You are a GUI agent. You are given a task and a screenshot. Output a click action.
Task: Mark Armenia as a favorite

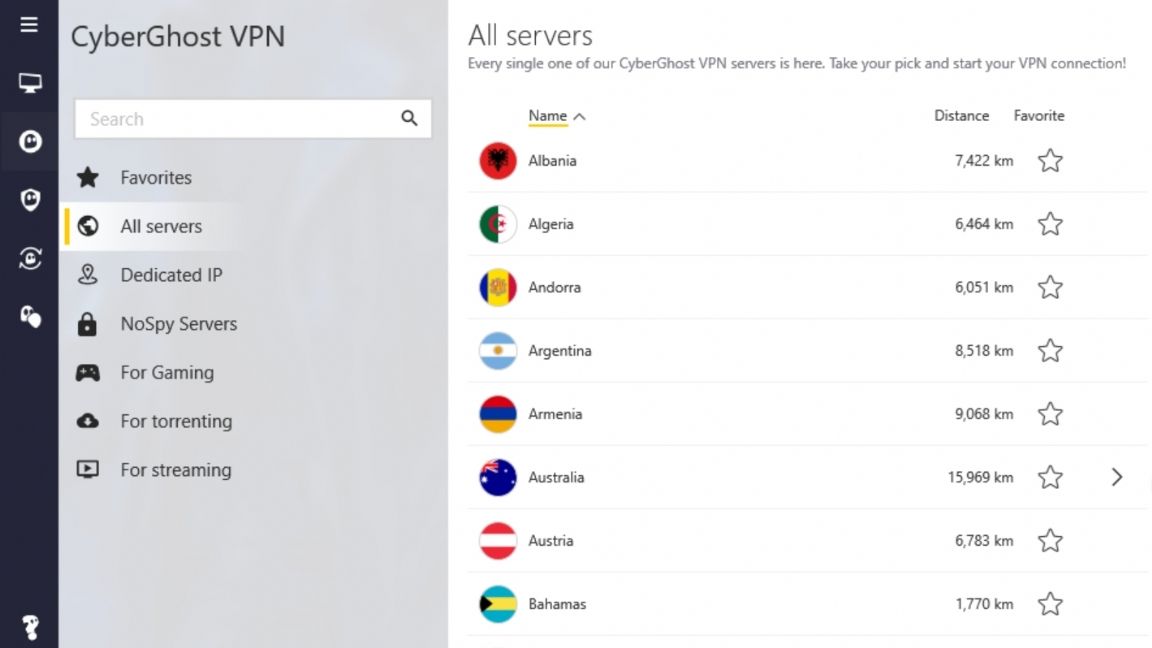(x=1050, y=414)
